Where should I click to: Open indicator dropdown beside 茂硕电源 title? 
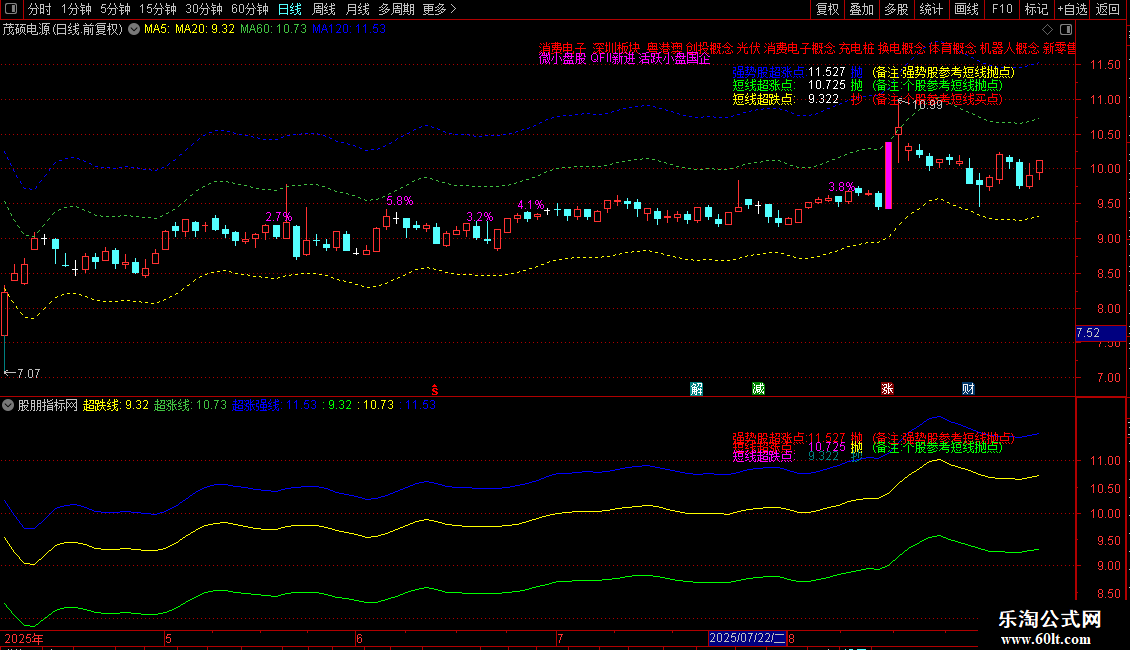click(x=134, y=29)
